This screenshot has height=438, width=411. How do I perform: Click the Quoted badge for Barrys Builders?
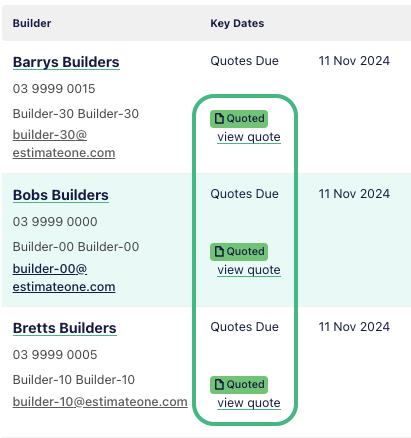coord(239,119)
